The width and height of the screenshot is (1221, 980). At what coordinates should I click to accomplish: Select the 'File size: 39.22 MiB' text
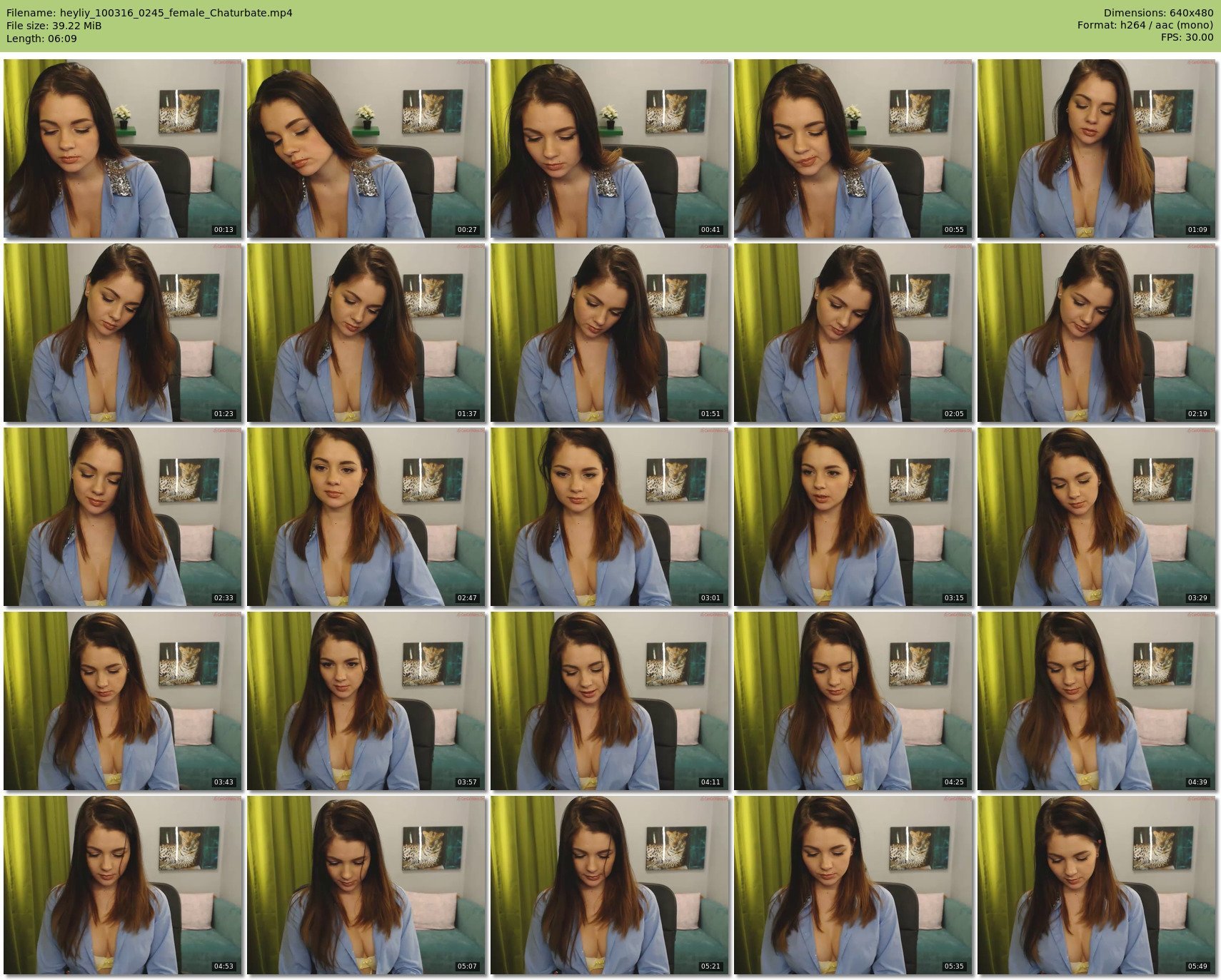pos(54,26)
